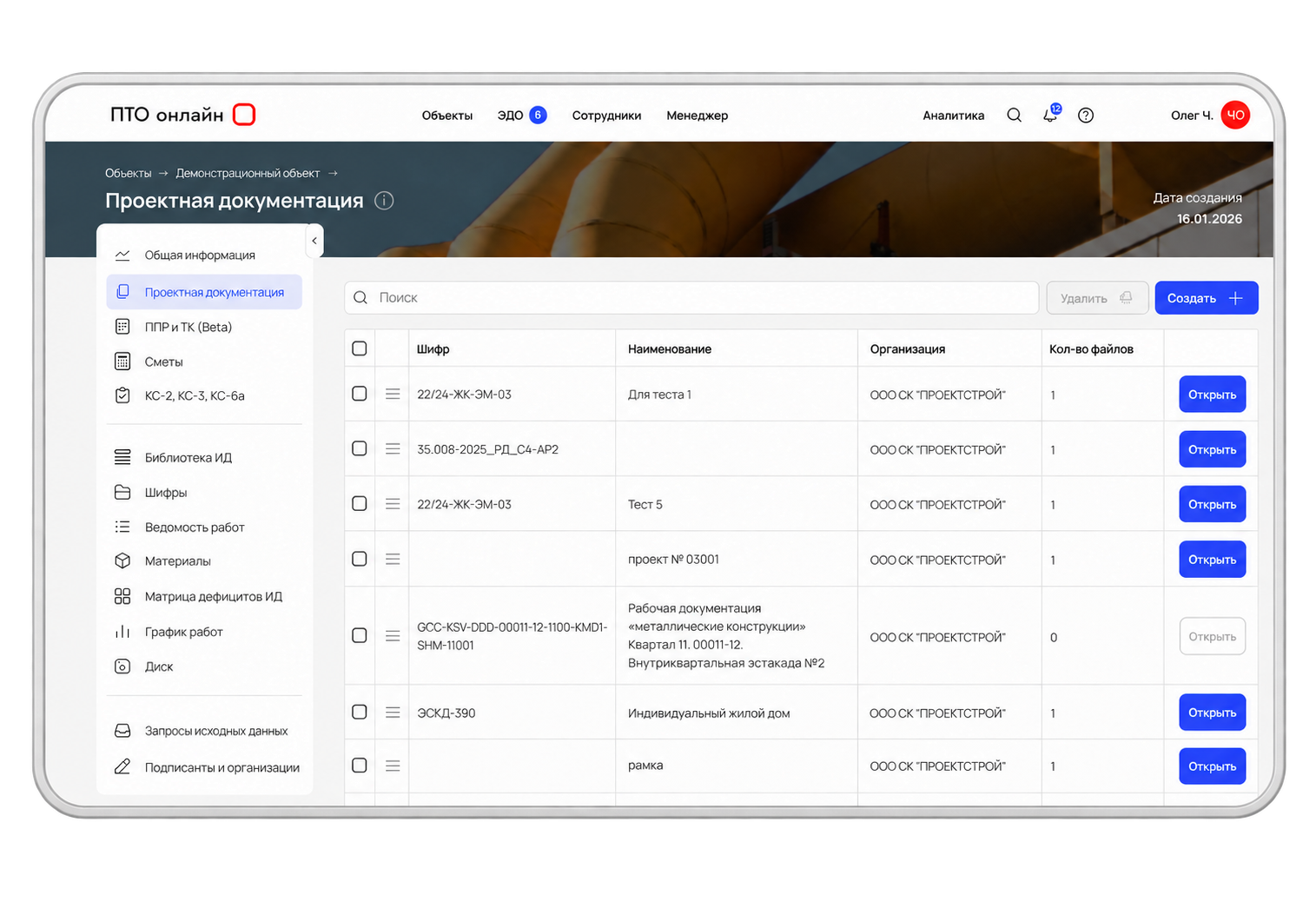Click the drag handle for 35.008-2025_РД_С4-АР2 row

coord(393,448)
